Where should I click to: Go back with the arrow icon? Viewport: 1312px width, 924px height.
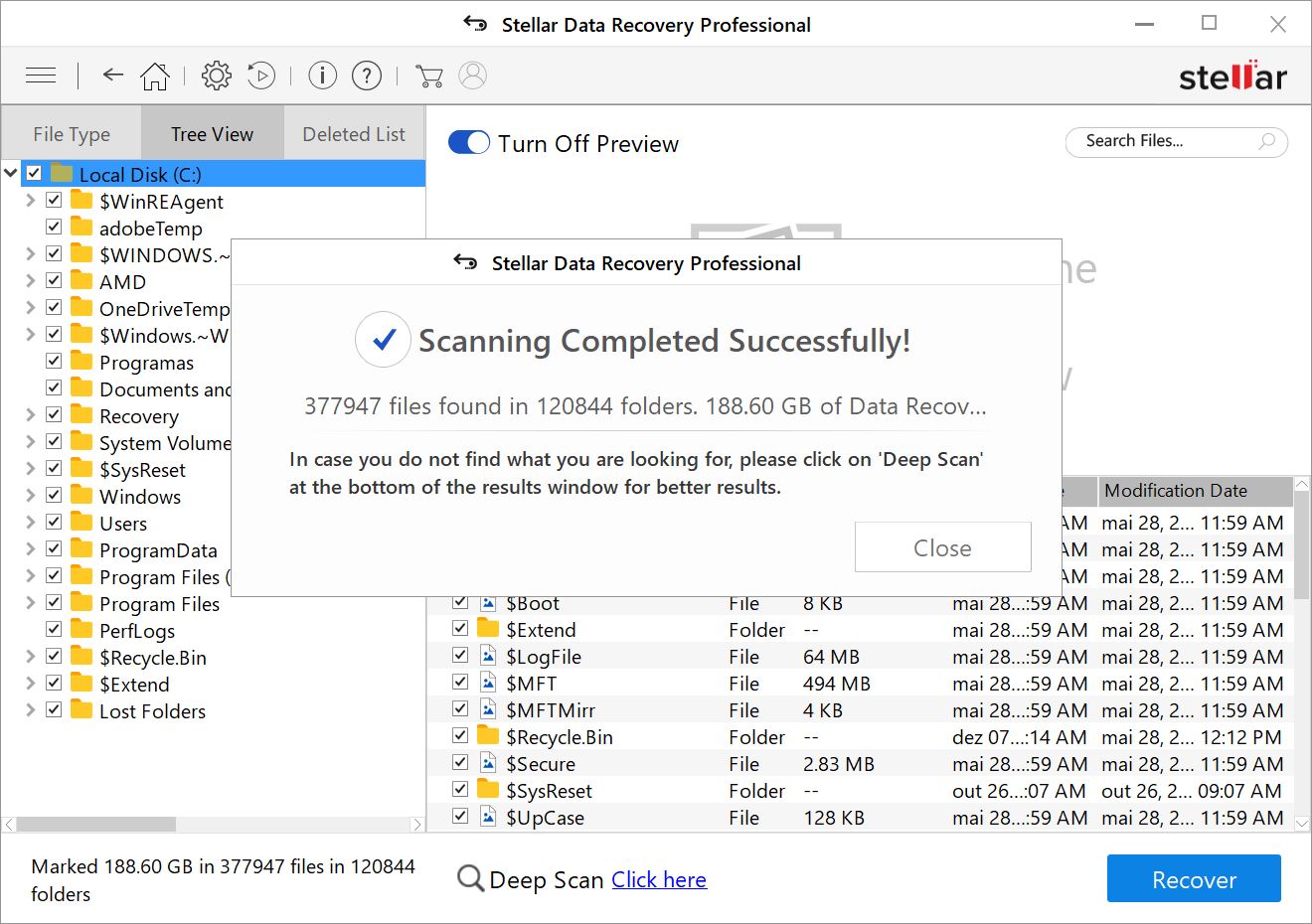(x=112, y=75)
